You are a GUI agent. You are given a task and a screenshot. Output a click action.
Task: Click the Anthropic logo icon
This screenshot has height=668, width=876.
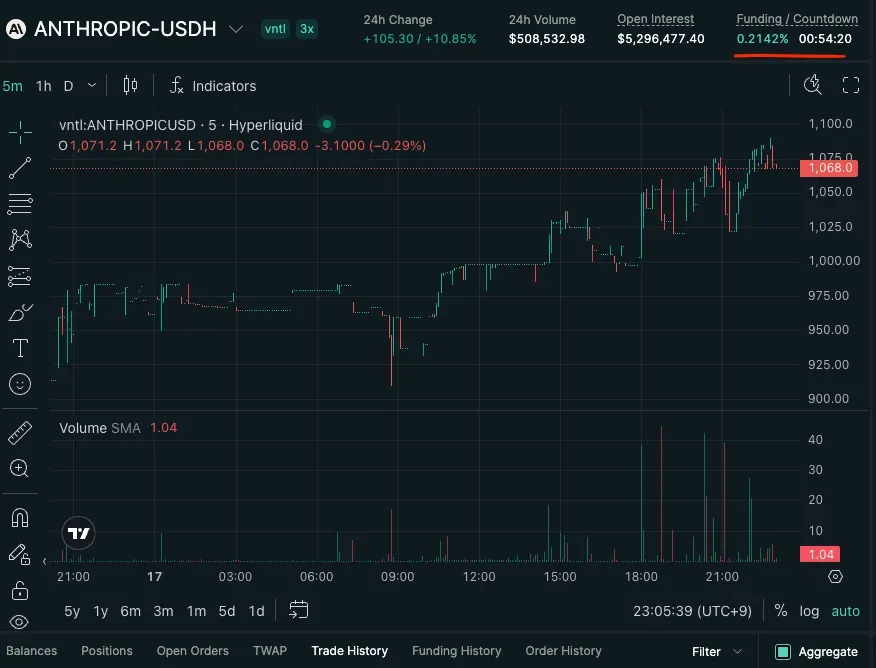click(x=16, y=29)
